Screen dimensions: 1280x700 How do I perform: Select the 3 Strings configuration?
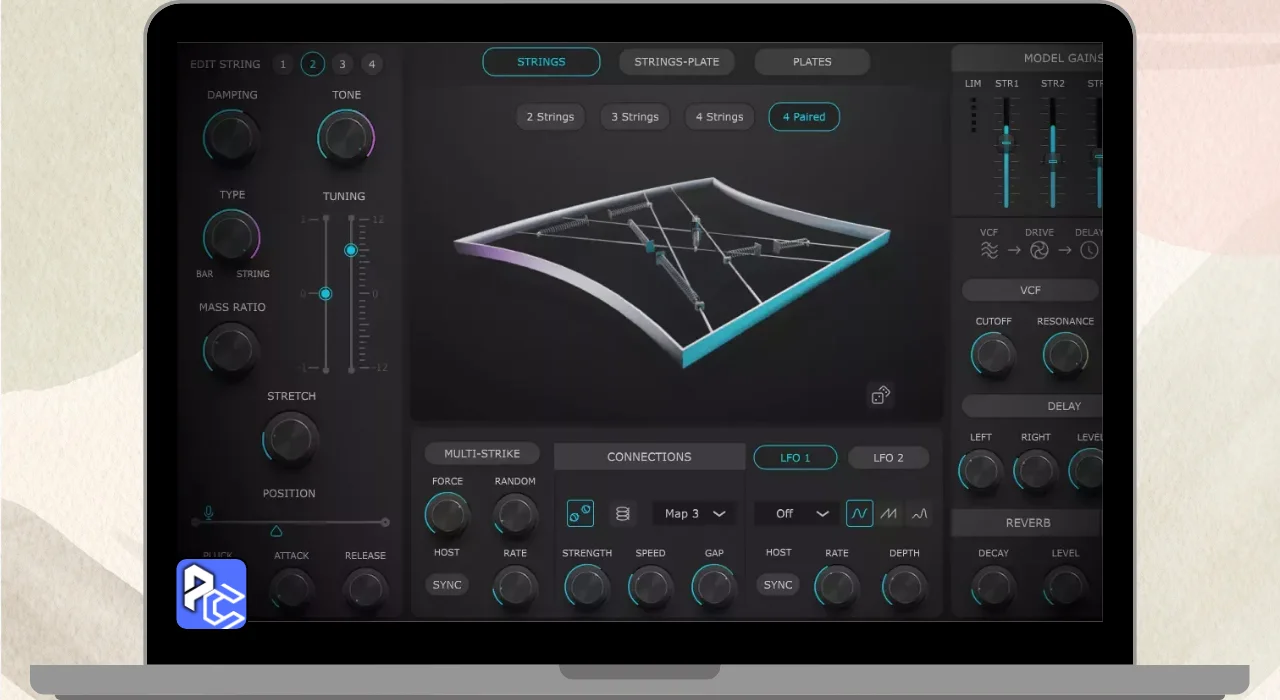click(x=635, y=117)
